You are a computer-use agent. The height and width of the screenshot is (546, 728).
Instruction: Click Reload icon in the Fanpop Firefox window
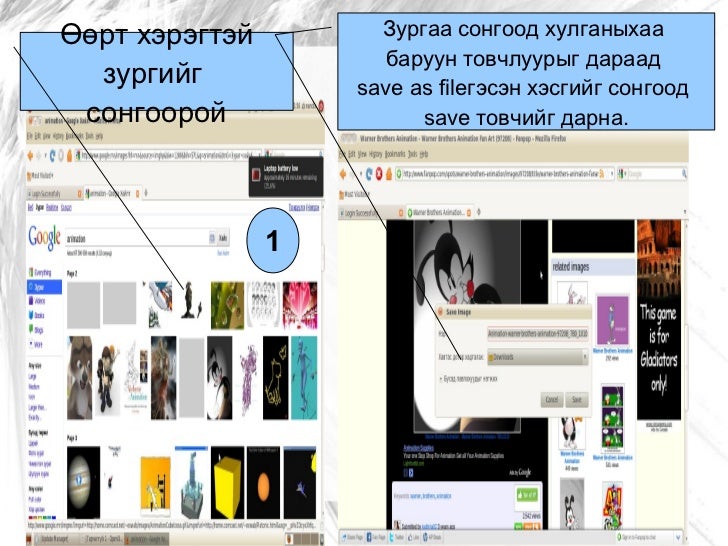click(x=369, y=174)
